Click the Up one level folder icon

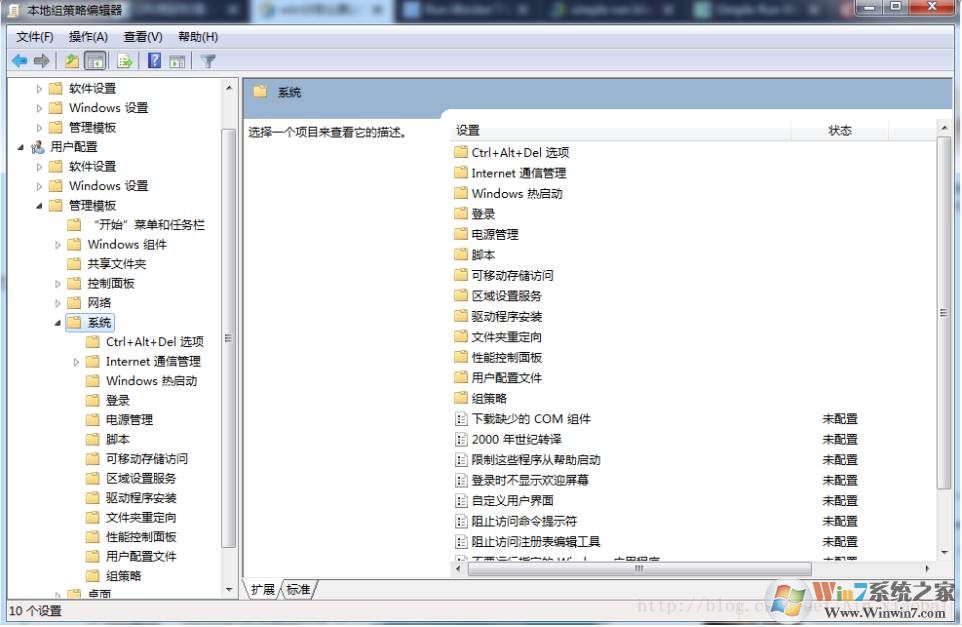coord(72,61)
